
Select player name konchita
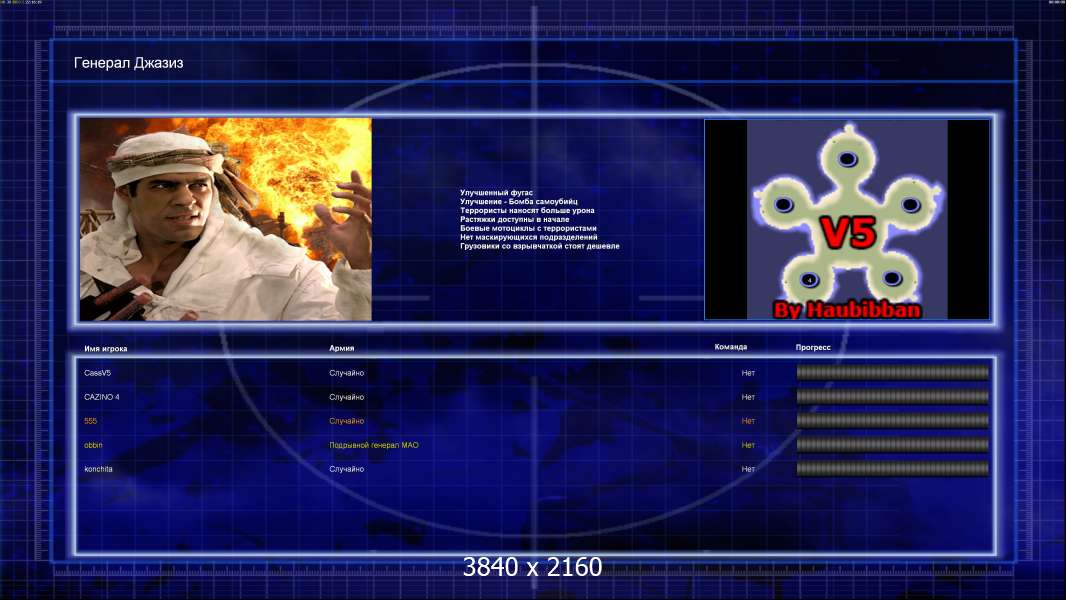point(99,469)
